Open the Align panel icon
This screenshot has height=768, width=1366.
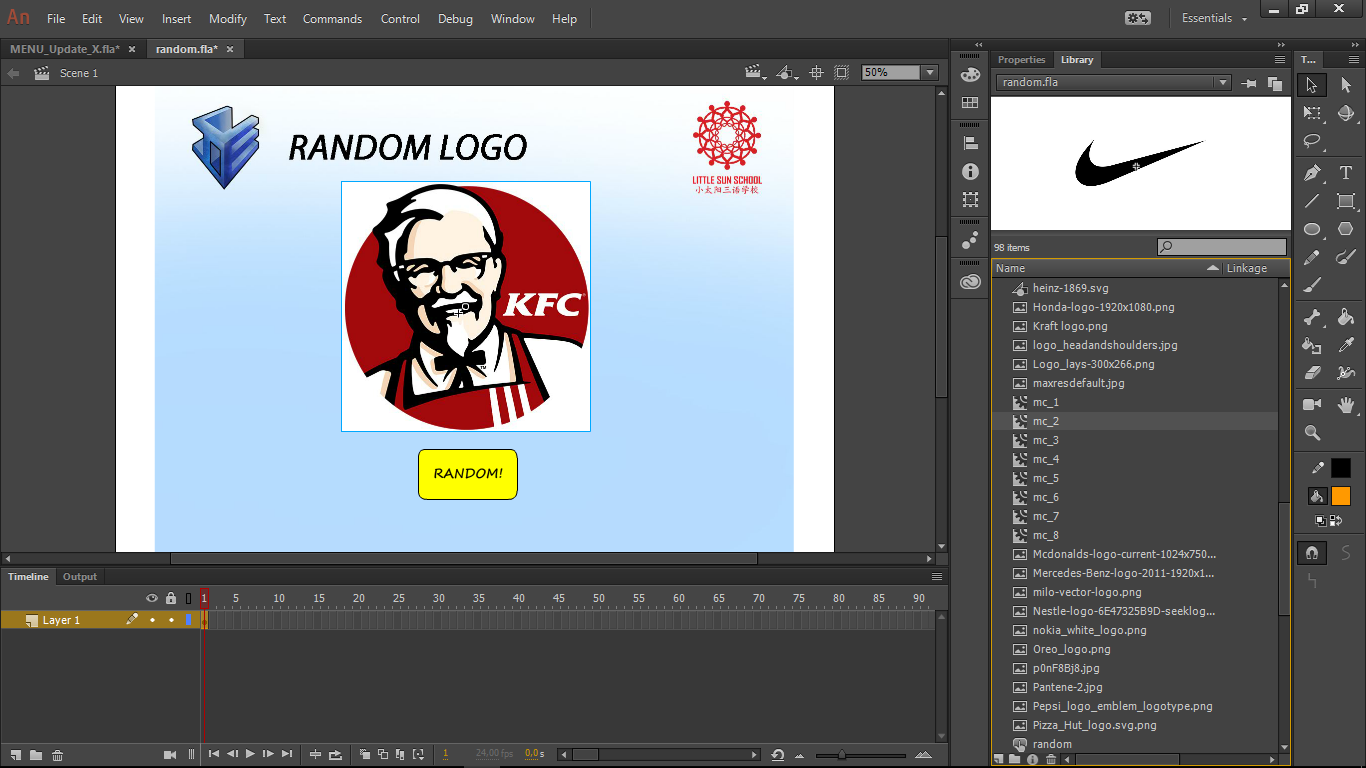pyautogui.click(x=969, y=143)
